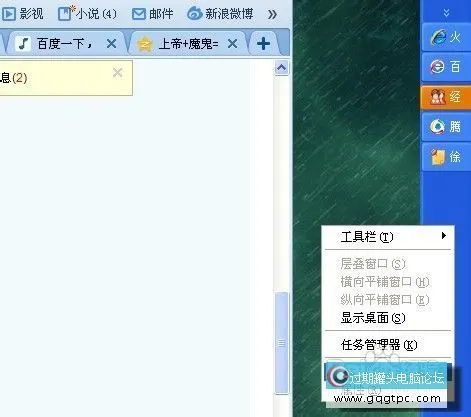
Task: Switch to the 上帝+魔鬼= tab
Action: (x=188, y=43)
